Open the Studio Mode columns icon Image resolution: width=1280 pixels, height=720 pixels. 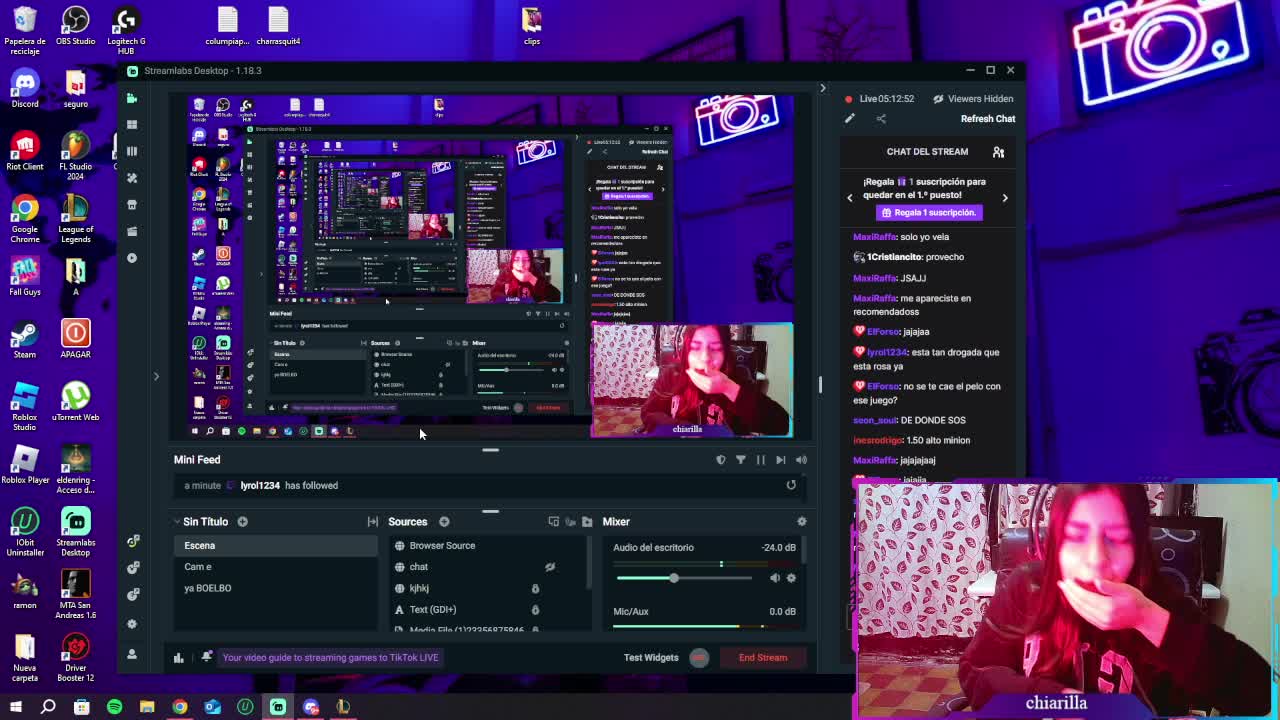(132, 151)
